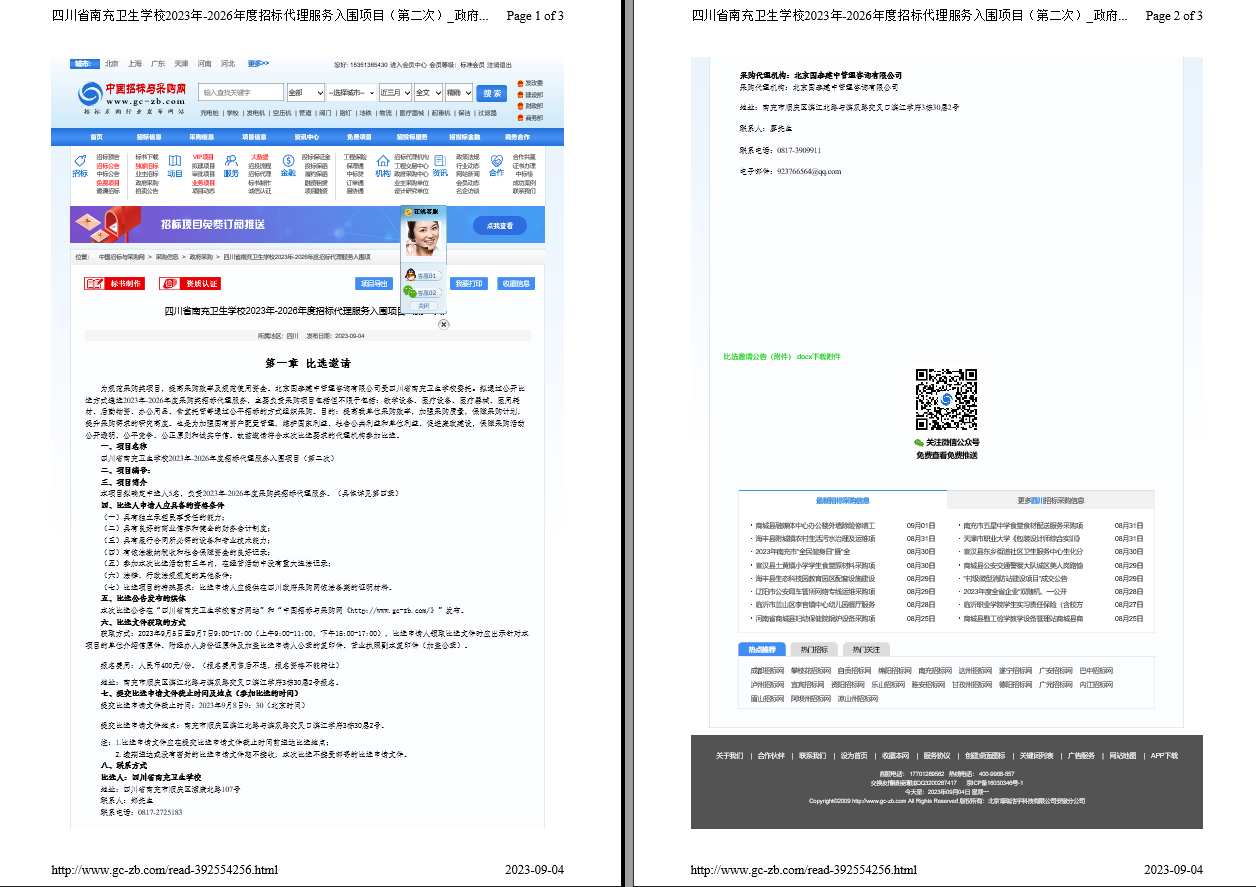This screenshot has height=887, width=1256.
Task: Click the 项目导出 button
Action: tap(374, 284)
